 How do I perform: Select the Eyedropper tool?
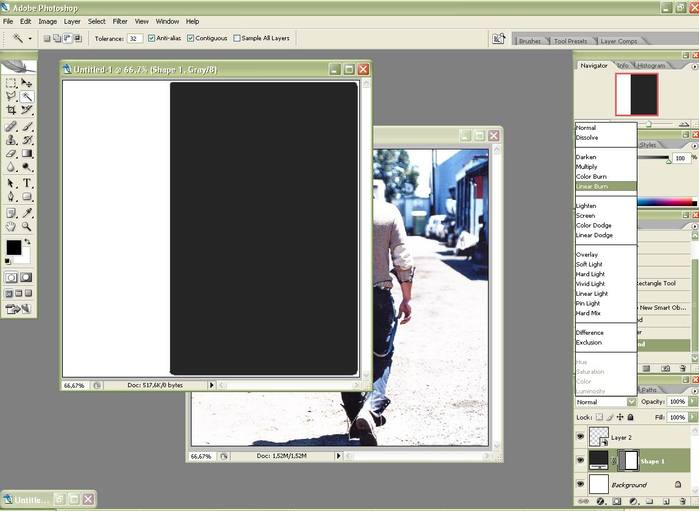(x=27, y=213)
